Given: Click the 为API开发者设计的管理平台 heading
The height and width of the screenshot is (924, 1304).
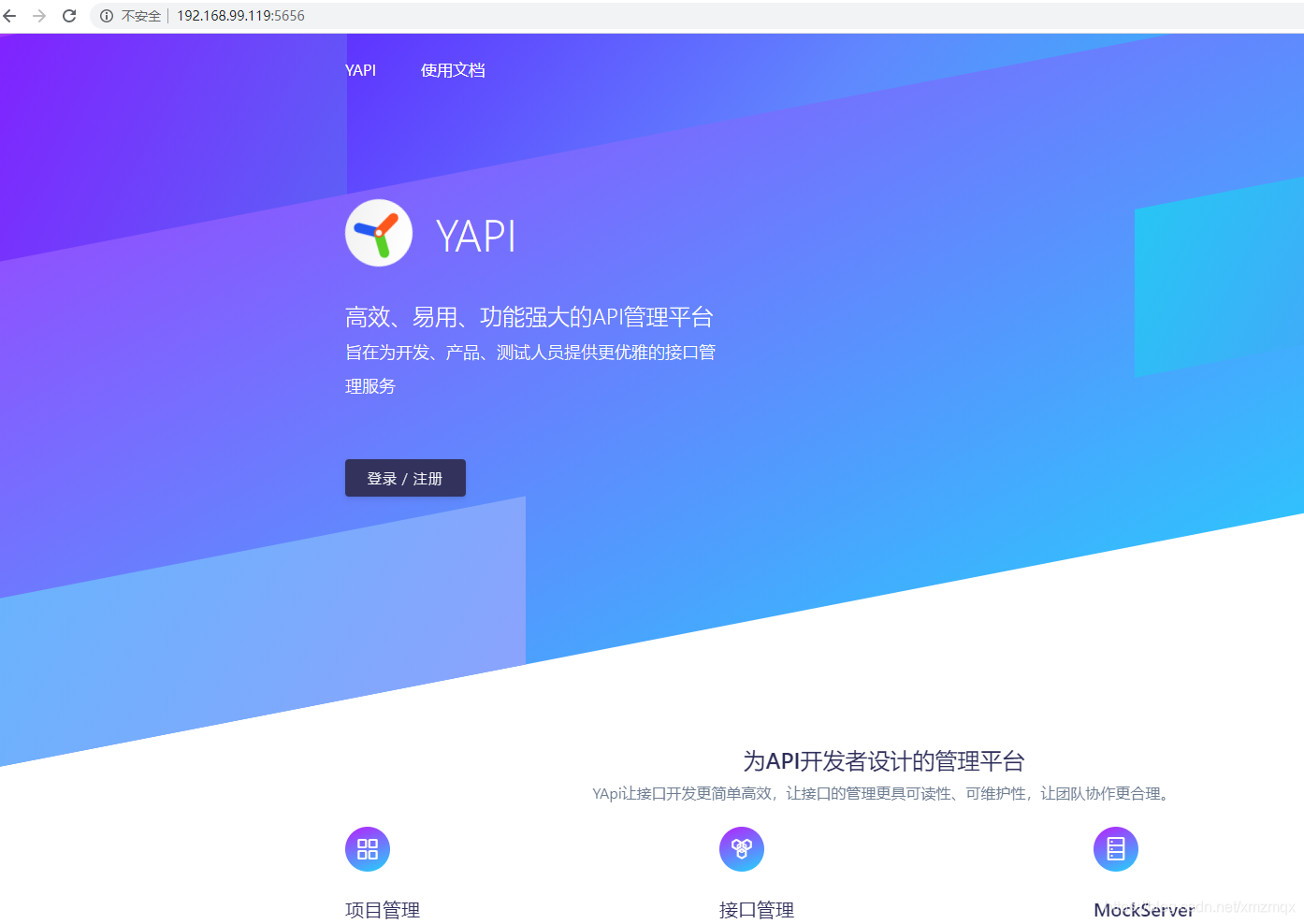Looking at the screenshot, I should [x=881, y=761].
